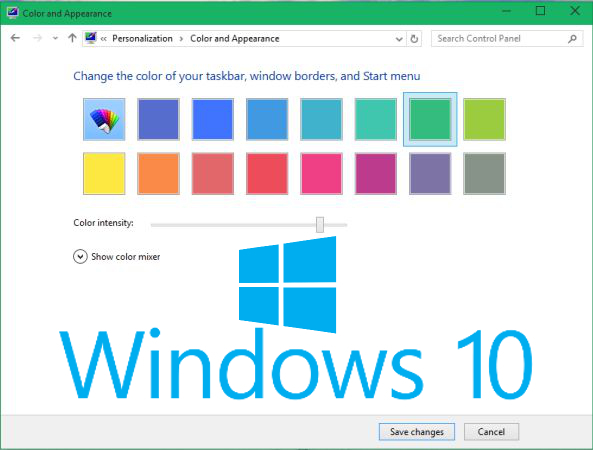Open address bar history dropdown
593x450 pixels.
click(399, 39)
